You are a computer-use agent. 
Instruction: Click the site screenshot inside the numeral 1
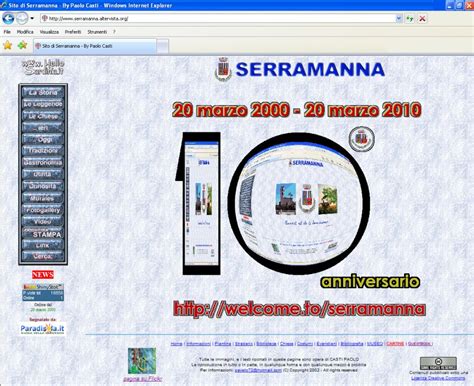(x=201, y=203)
